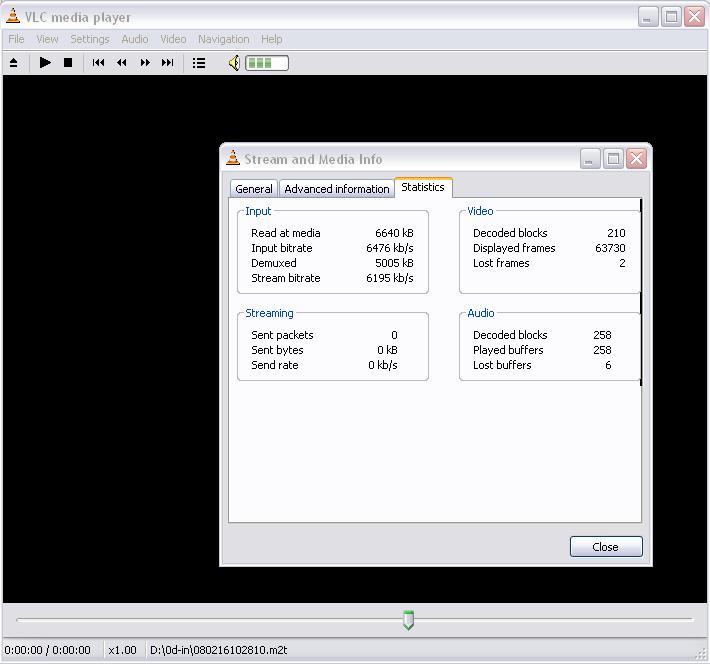Jump to previous playlist item
Image resolution: width=710 pixels, height=664 pixels.
pyautogui.click(x=98, y=63)
